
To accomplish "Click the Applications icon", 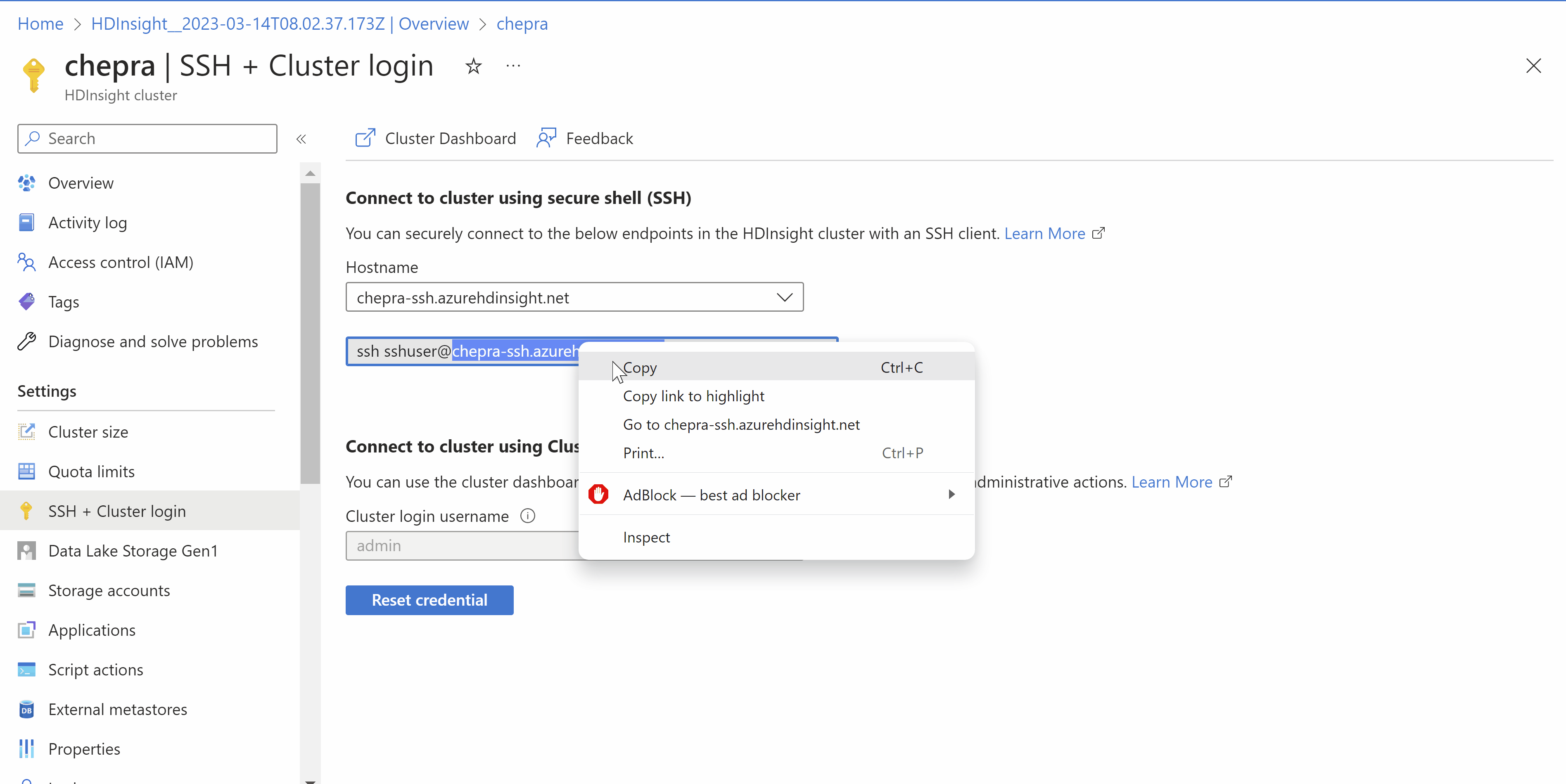I will click(x=26, y=630).
